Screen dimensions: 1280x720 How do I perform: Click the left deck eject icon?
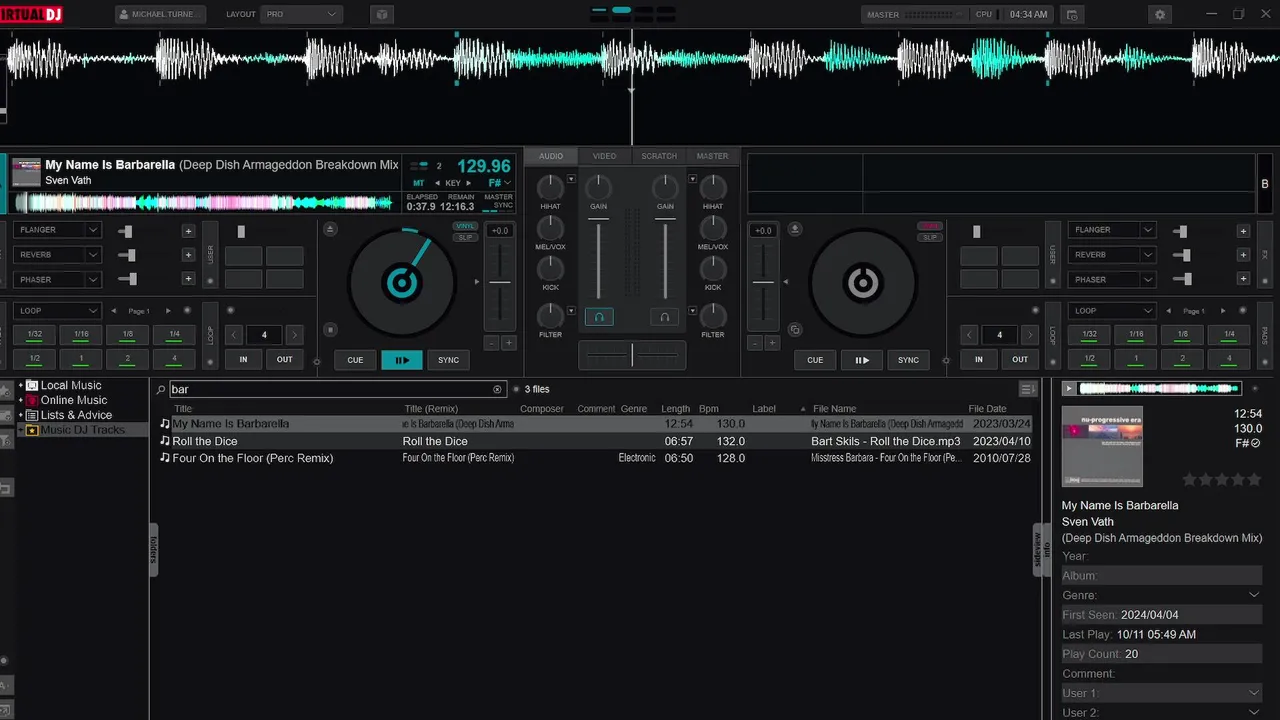[x=331, y=229]
